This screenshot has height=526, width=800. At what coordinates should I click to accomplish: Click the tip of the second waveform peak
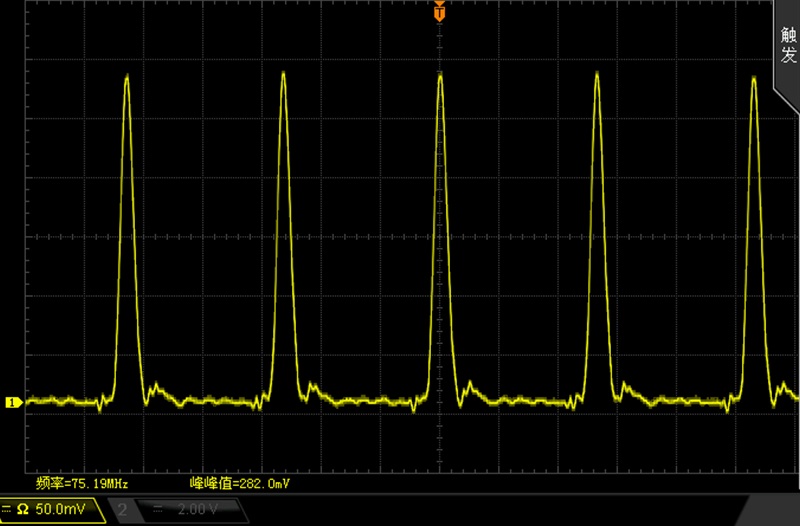click(x=283, y=73)
